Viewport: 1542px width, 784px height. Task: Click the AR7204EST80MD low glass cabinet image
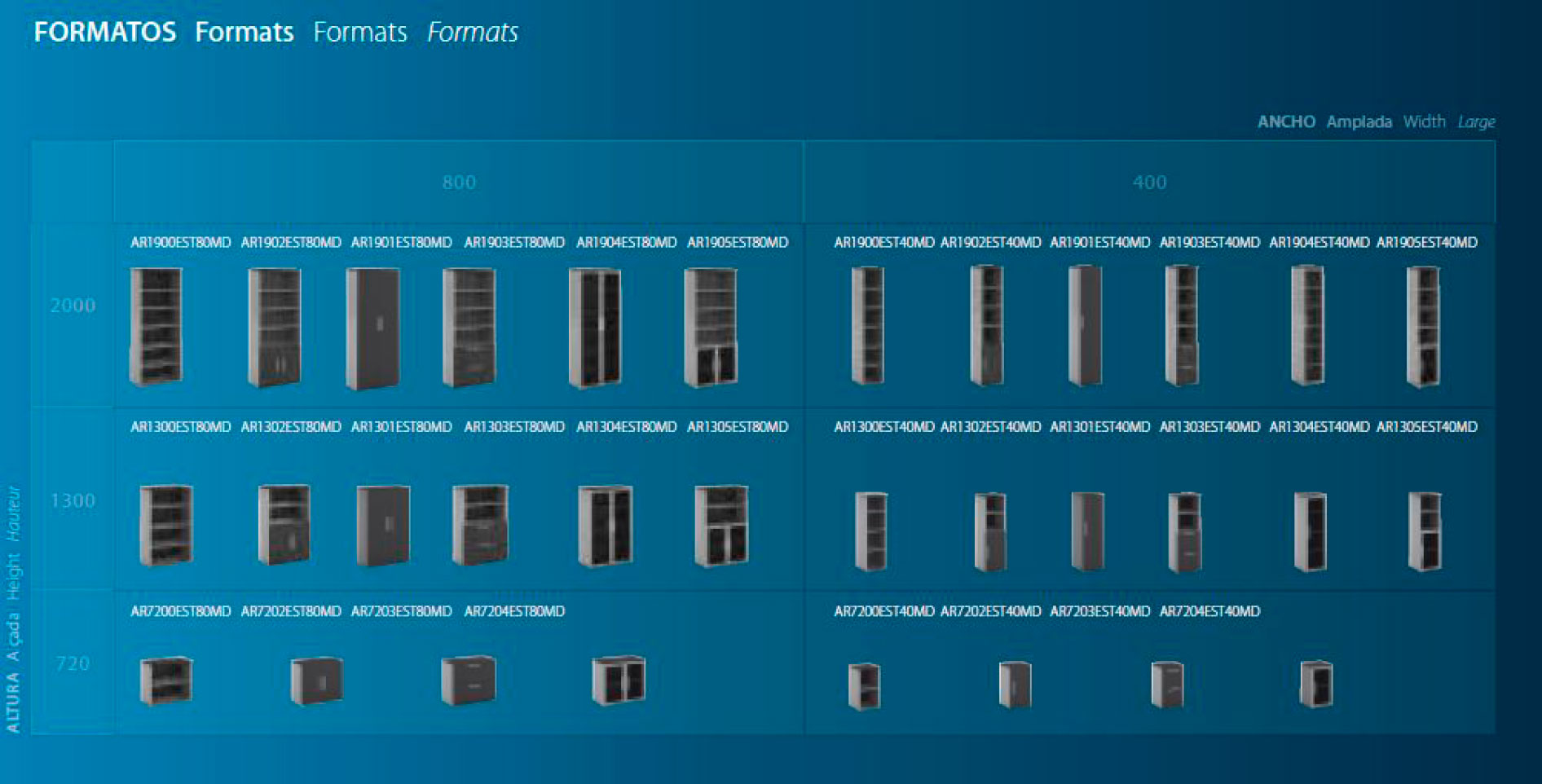click(619, 680)
